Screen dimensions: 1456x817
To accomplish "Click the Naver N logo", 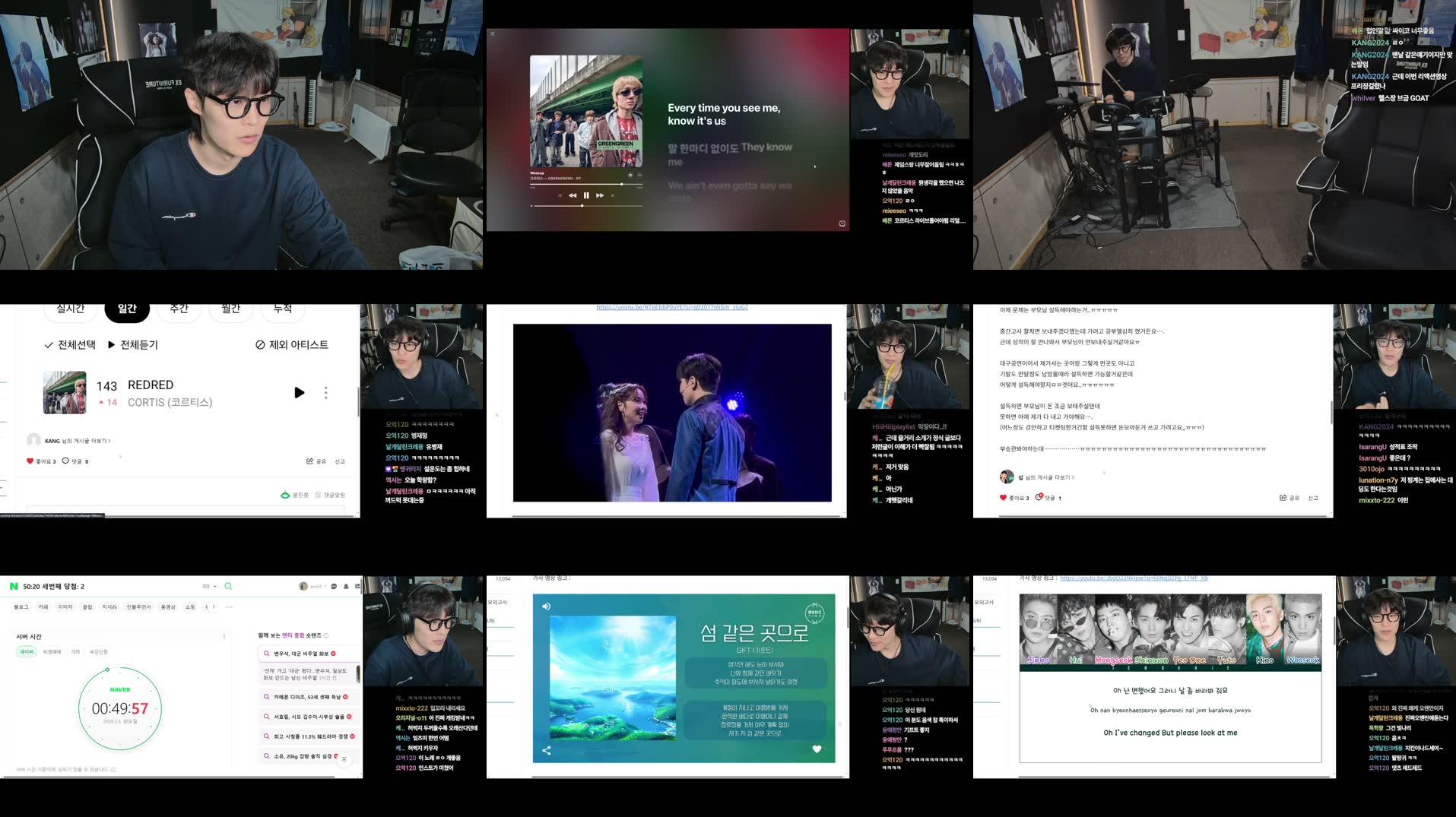I will point(14,586).
